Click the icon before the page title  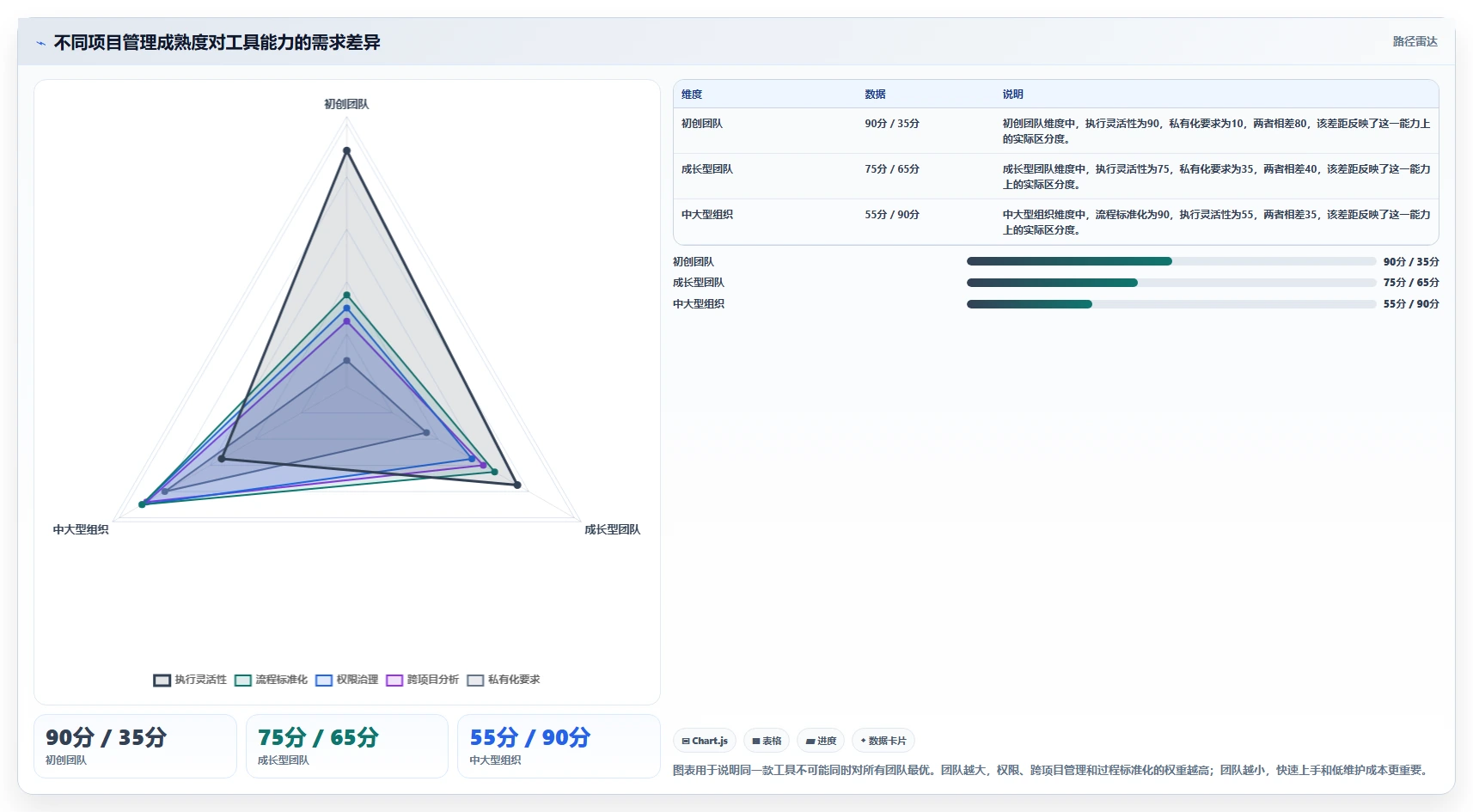click(40, 43)
